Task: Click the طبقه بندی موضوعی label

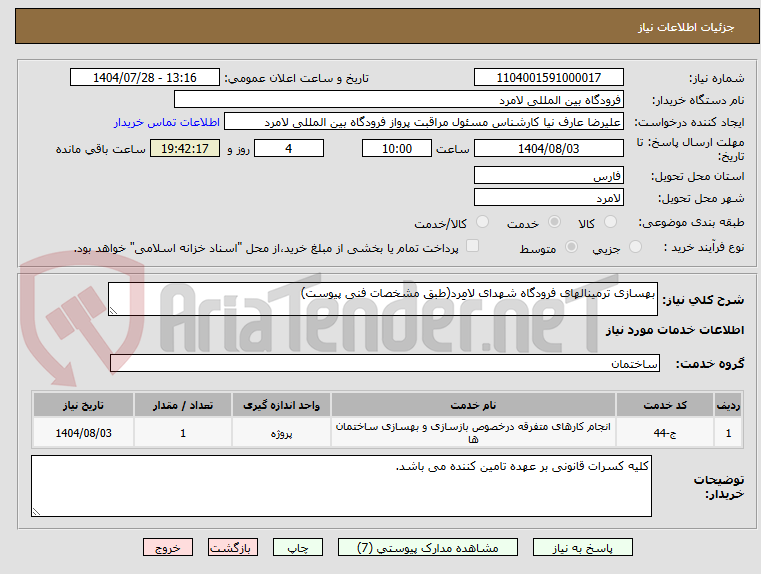Action: [x=691, y=222]
